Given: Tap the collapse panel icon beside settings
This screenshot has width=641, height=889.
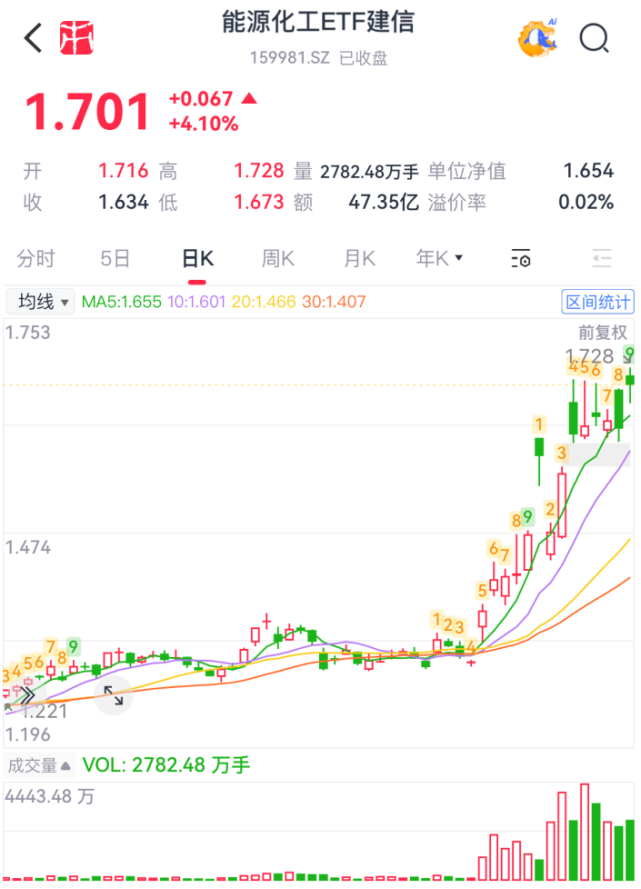Looking at the screenshot, I should (x=601, y=259).
